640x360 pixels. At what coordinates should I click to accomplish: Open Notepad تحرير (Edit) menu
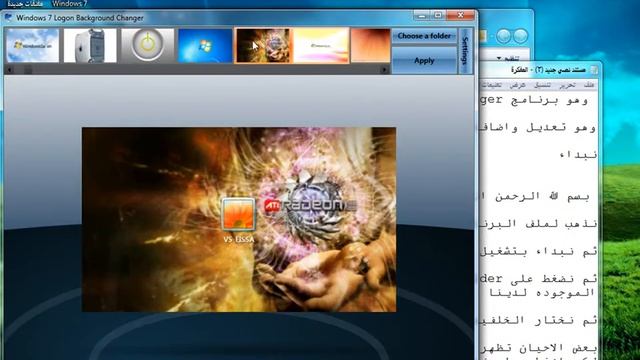point(567,85)
